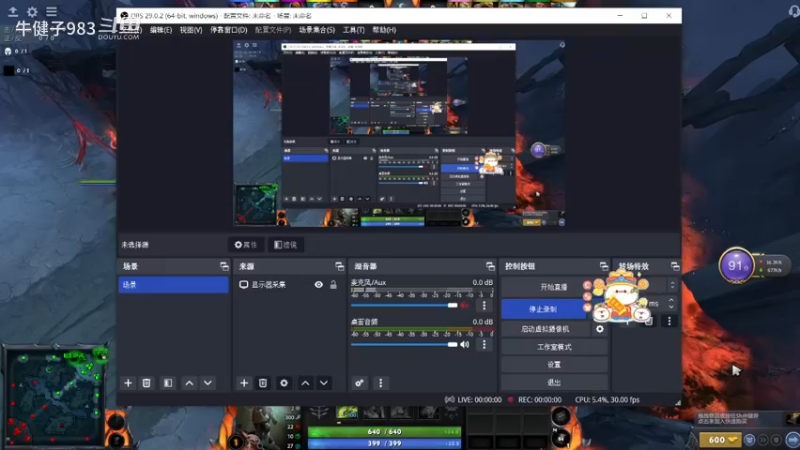Viewport: 800px width, 450px height.
Task: Adjust the transition duration ms stepper
Action: click(671, 304)
